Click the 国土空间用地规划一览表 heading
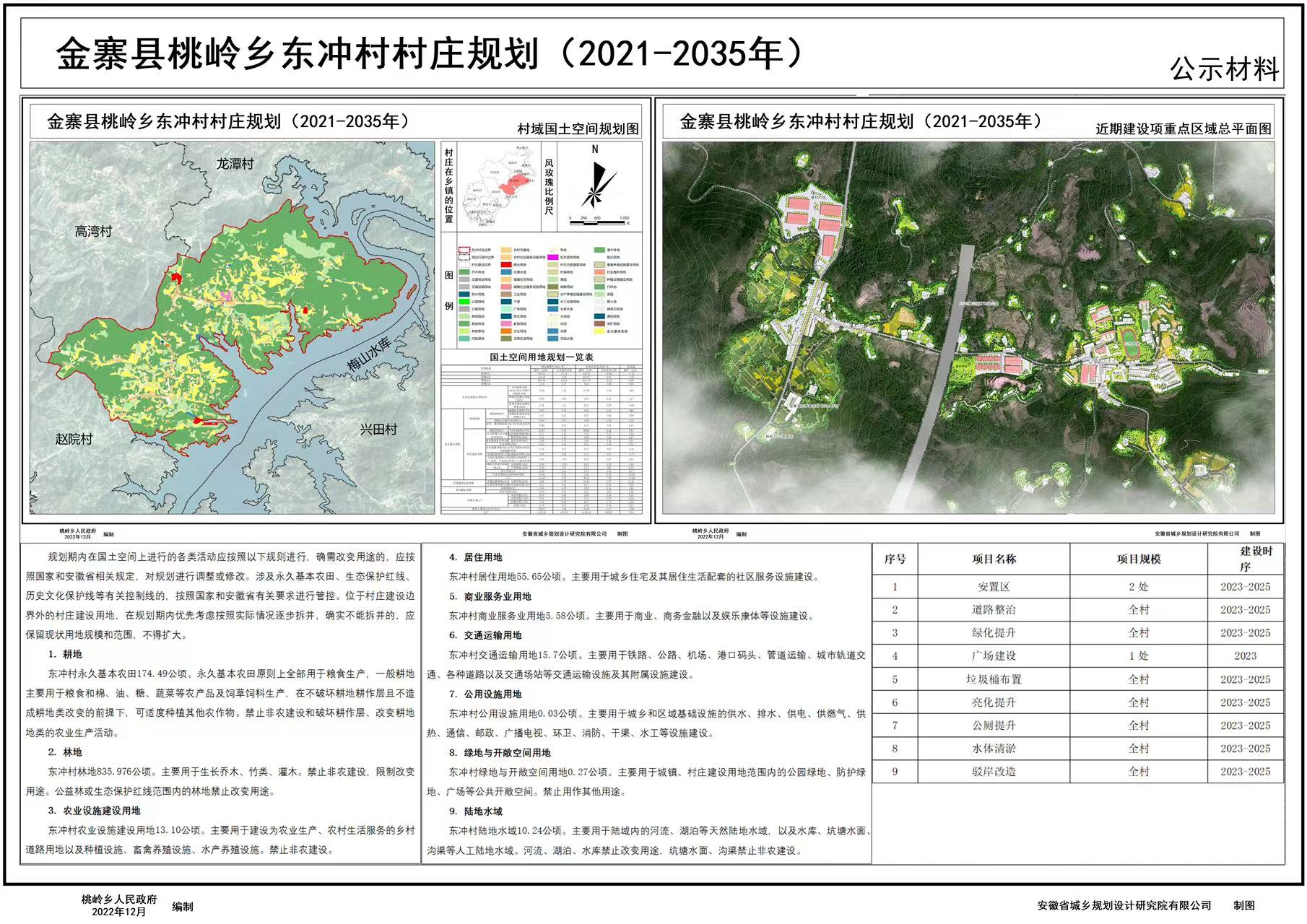 pos(542,357)
